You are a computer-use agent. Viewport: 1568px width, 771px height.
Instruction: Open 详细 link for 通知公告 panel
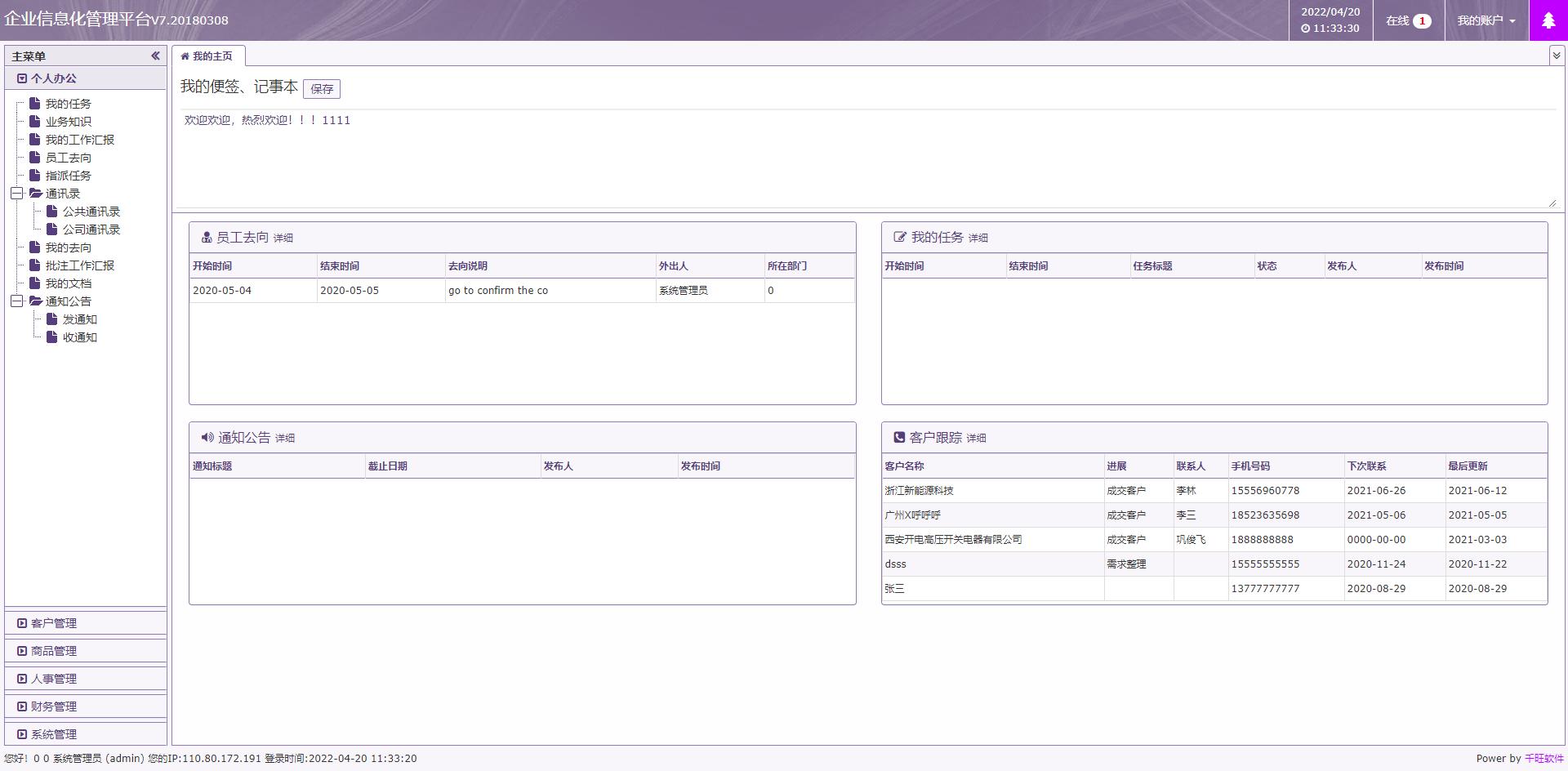click(x=285, y=438)
